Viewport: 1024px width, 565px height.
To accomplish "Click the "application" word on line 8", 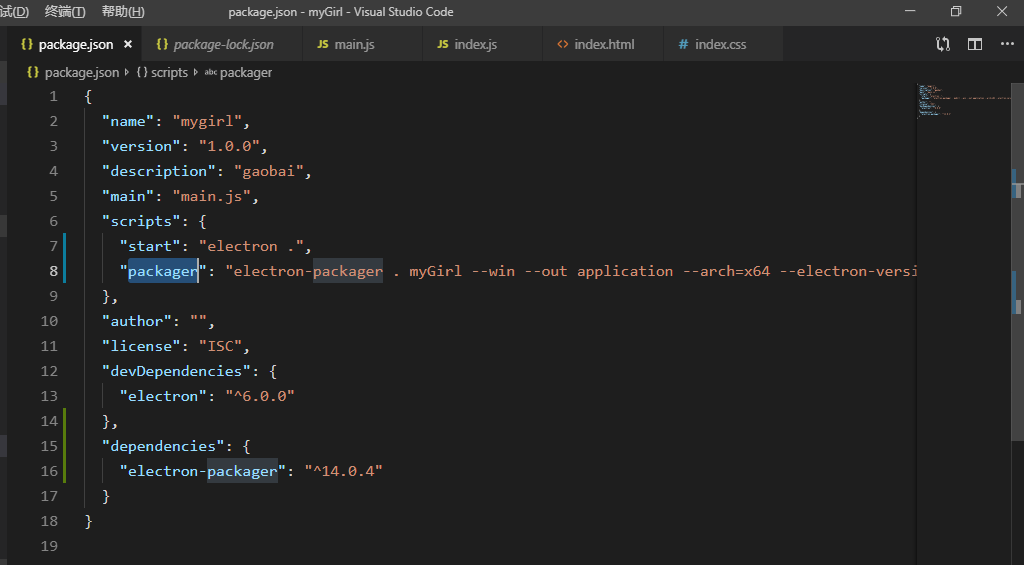I will (x=625, y=271).
